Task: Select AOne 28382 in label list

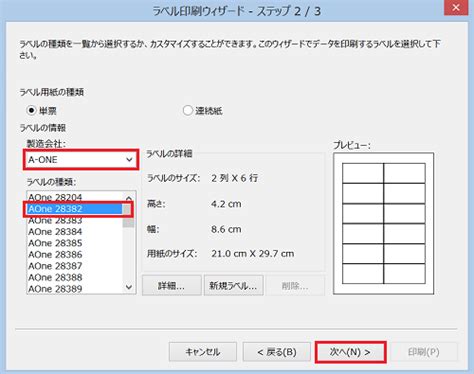Action: pos(75,209)
